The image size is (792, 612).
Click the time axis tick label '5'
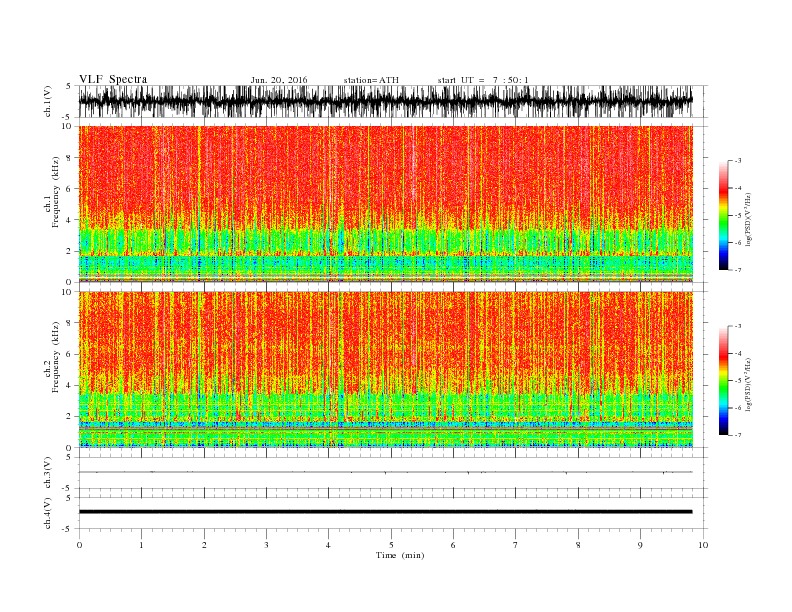coord(391,545)
